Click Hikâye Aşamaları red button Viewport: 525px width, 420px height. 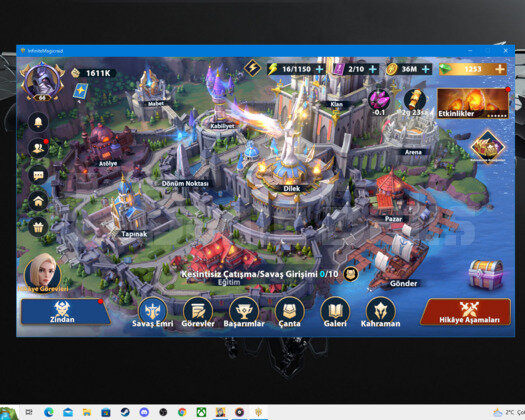(x=466, y=312)
